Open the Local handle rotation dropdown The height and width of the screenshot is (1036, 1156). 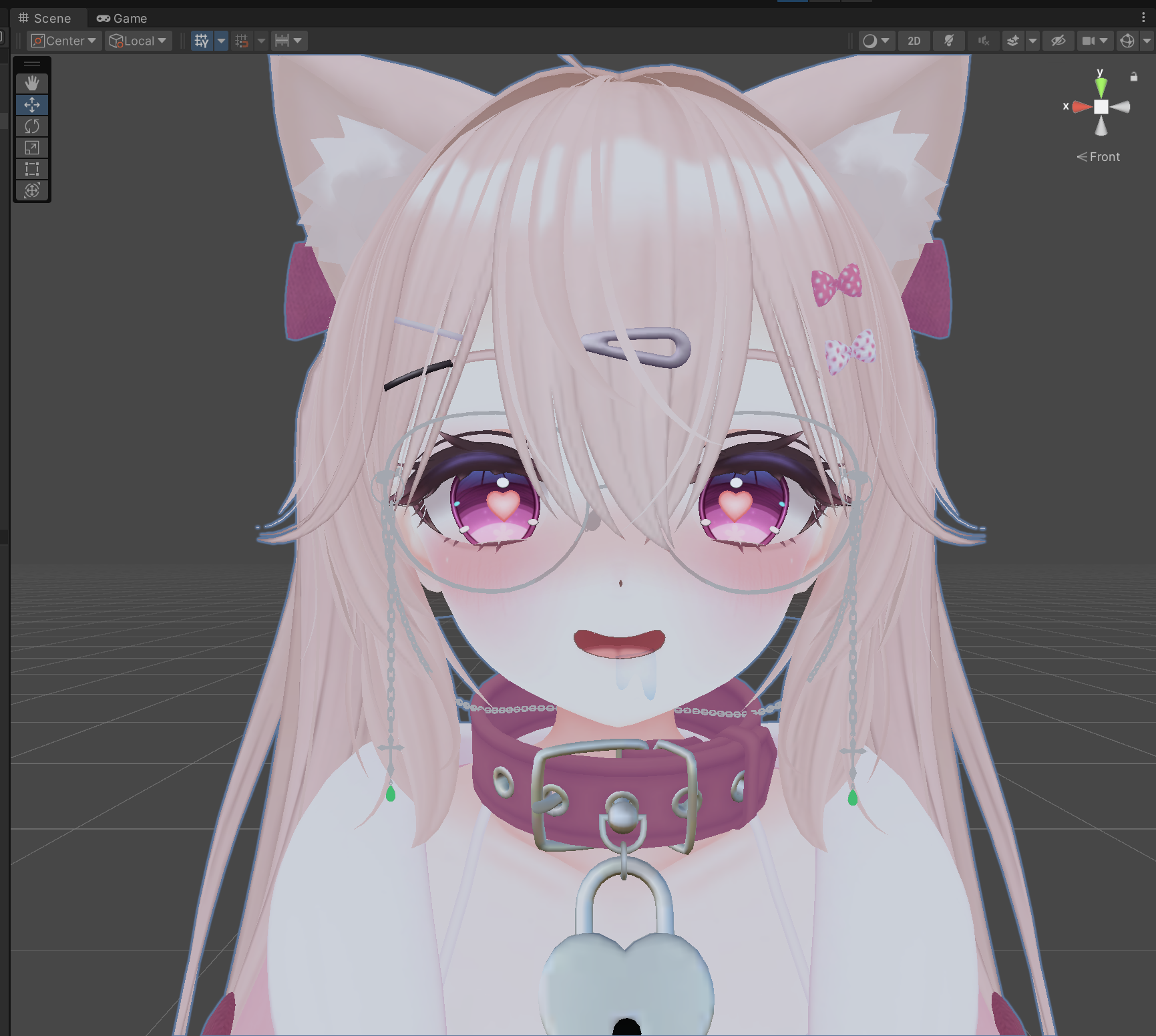(x=138, y=41)
